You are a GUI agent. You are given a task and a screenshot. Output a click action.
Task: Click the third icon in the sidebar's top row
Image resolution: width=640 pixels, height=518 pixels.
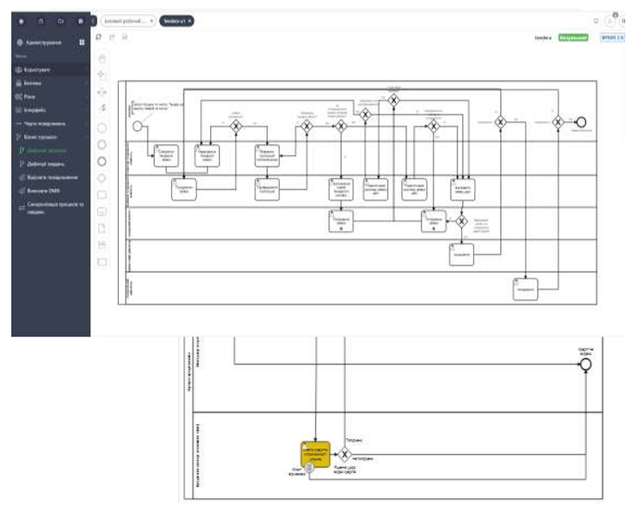tap(61, 21)
